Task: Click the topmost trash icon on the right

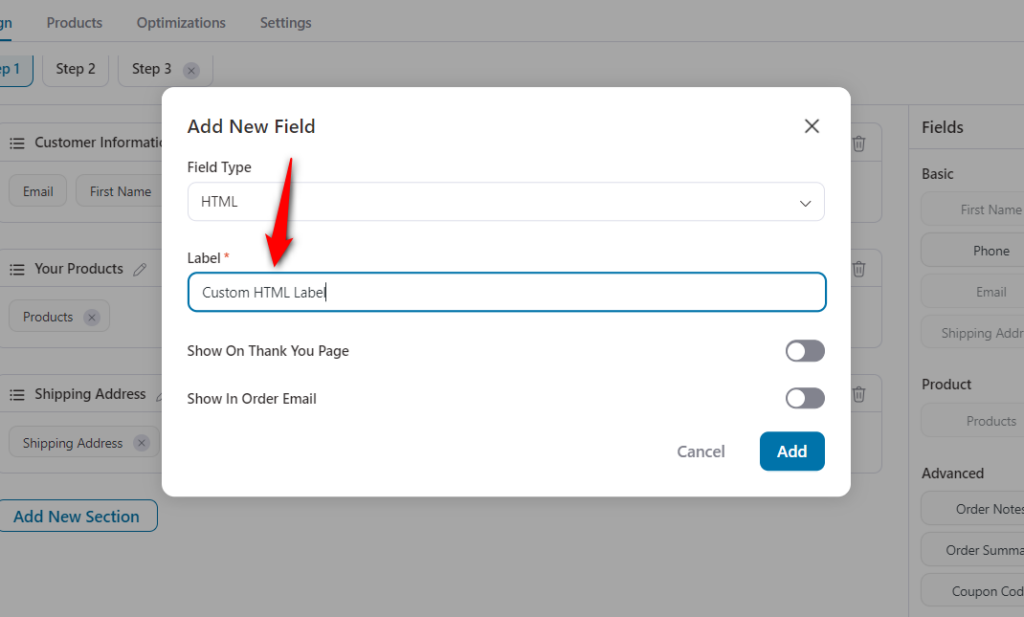Action: click(x=858, y=143)
